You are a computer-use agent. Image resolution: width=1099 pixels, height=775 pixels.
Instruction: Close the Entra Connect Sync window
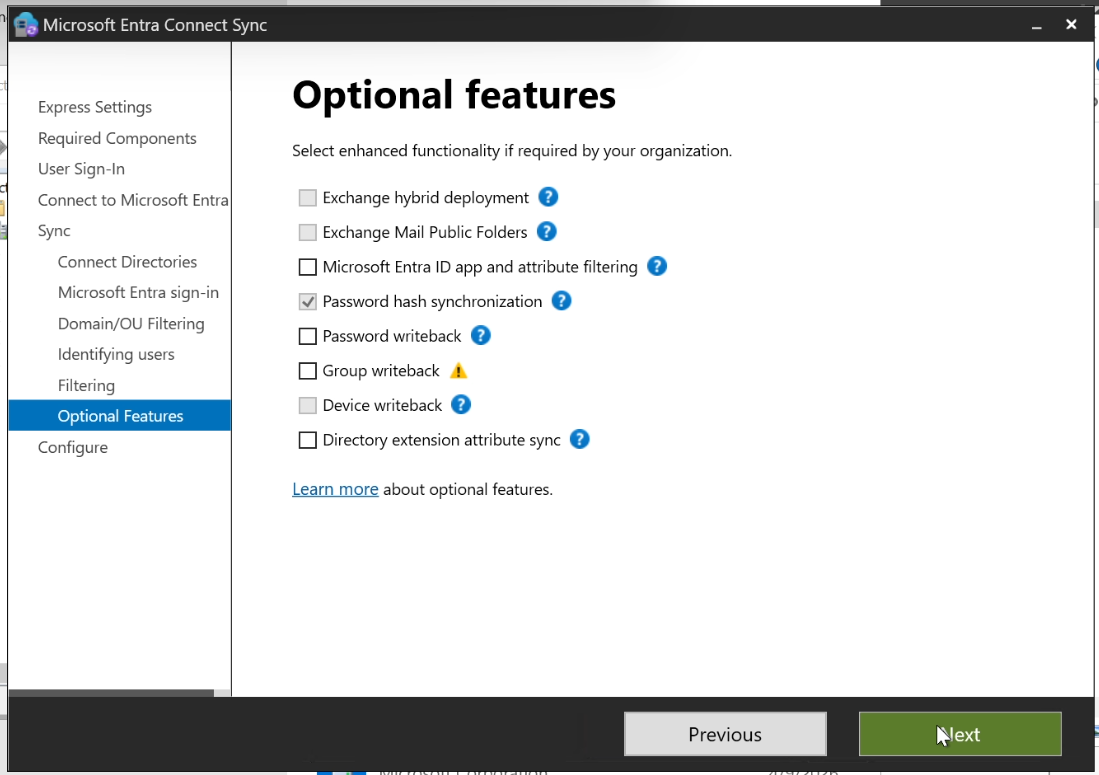pyautogui.click(x=1071, y=25)
